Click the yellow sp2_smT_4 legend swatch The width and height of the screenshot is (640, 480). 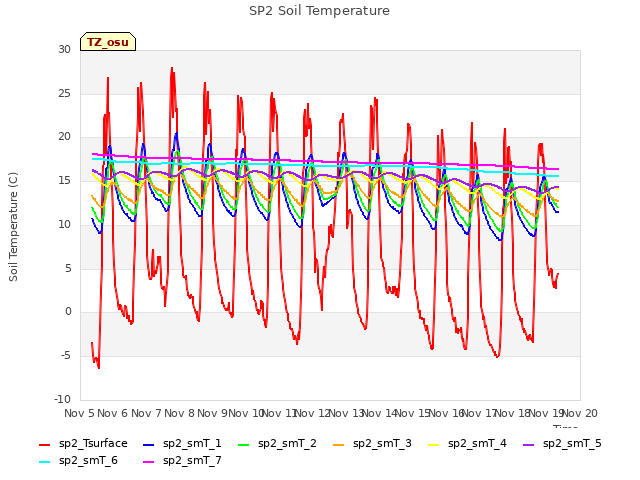(433, 444)
